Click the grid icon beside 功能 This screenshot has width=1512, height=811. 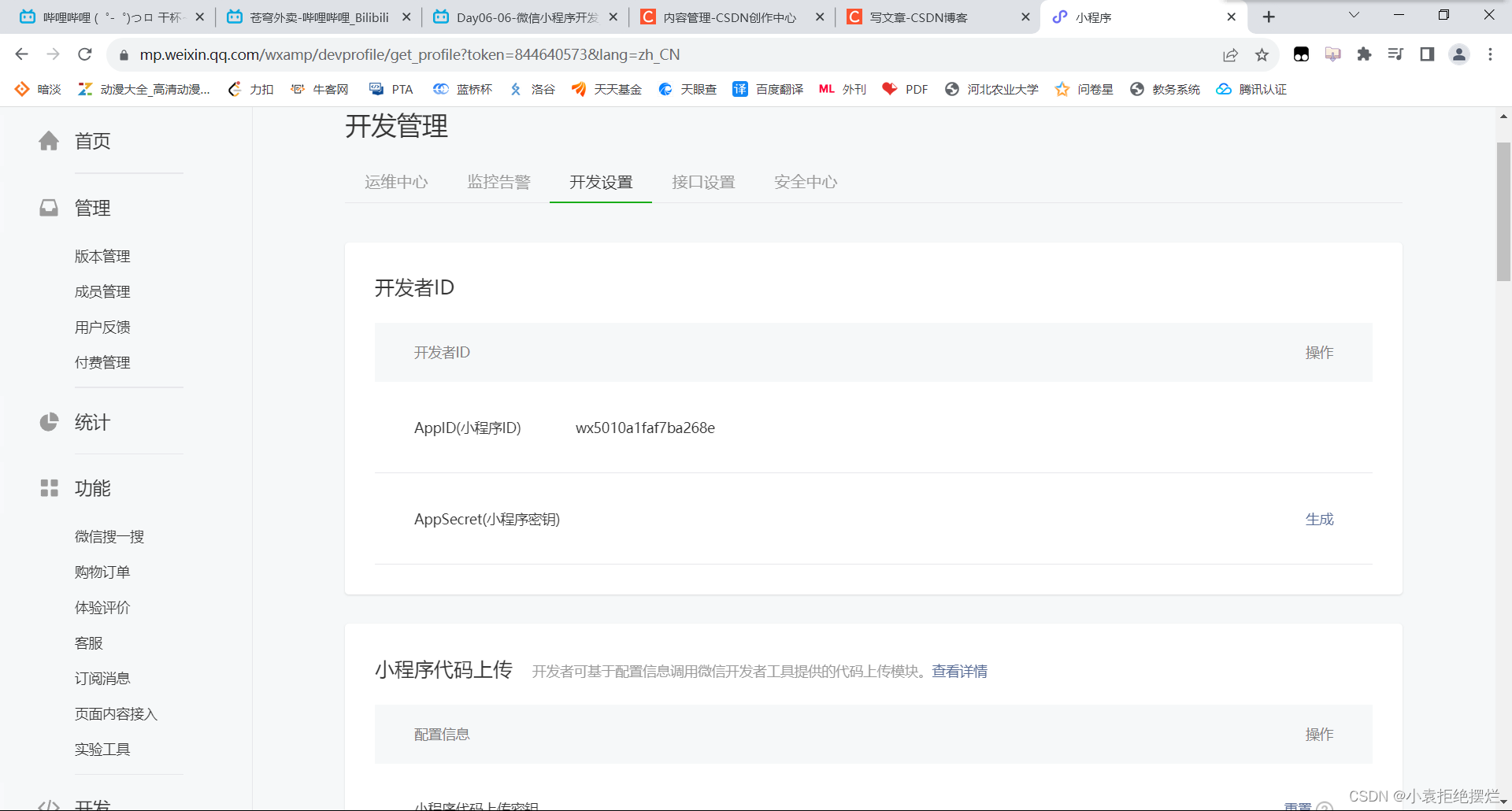[49, 488]
